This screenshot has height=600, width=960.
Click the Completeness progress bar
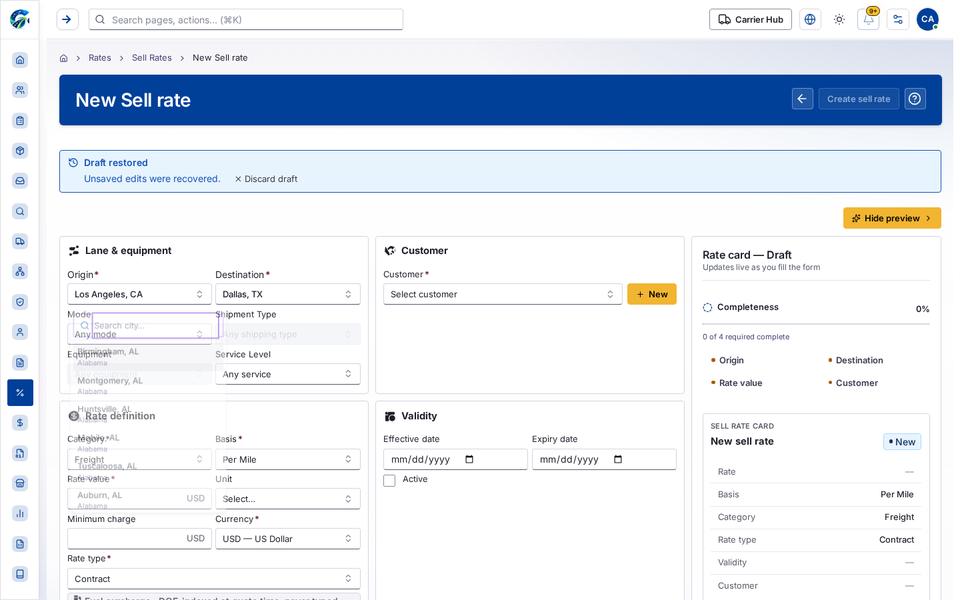tap(816, 324)
